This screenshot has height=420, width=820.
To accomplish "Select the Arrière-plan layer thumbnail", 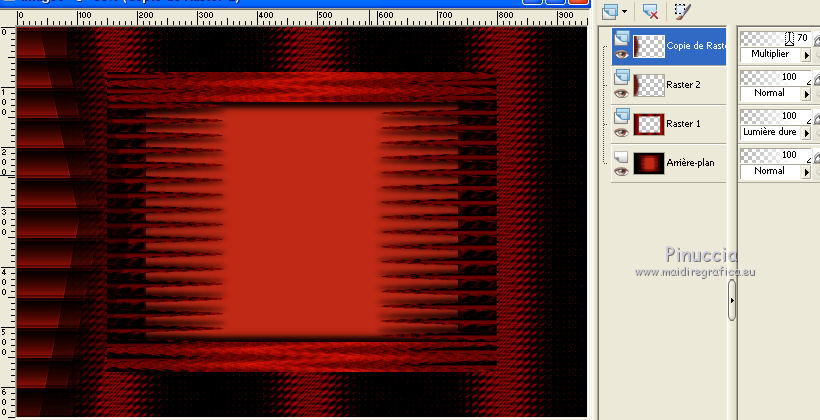I will [649, 163].
